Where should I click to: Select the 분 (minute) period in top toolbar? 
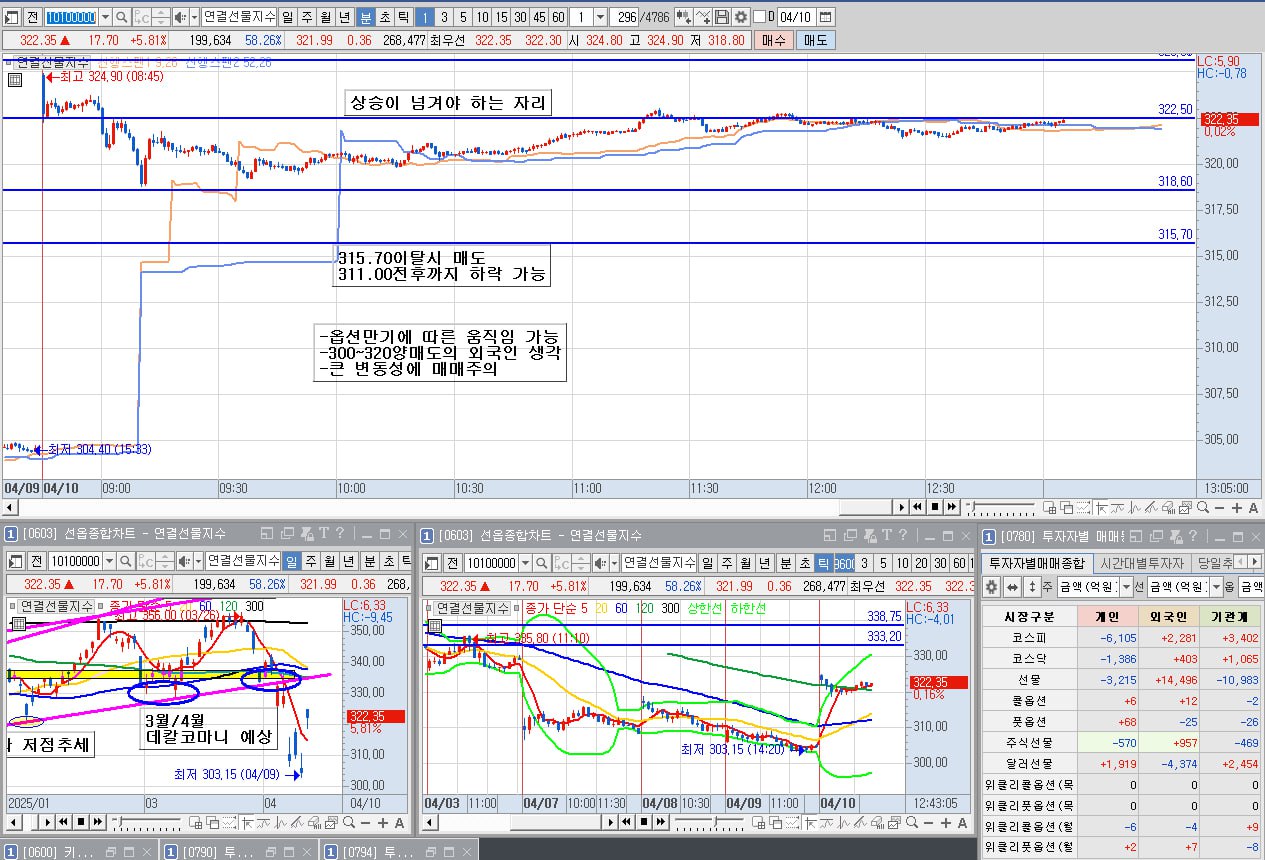tap(366, 17)
